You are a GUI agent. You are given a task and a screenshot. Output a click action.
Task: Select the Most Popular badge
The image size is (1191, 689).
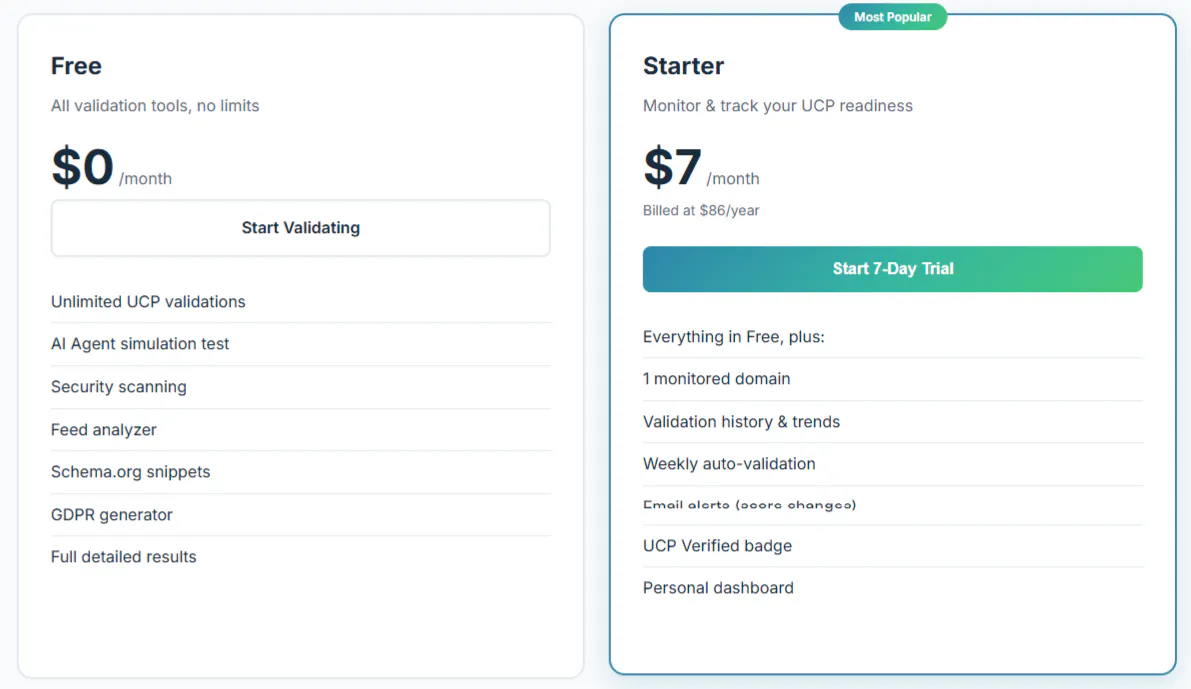(x=892, y=17)
